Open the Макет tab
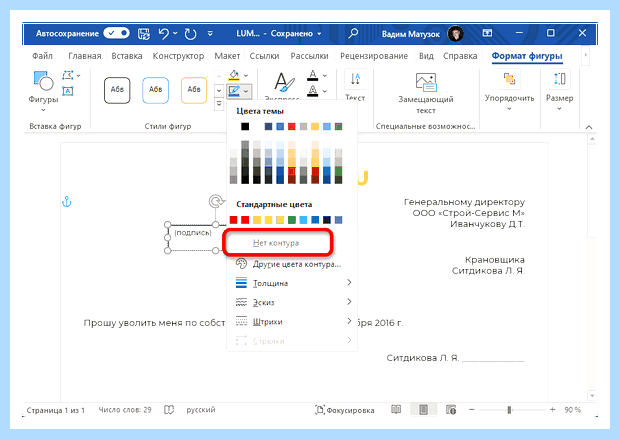Image resolution: width=620 pixels, height=439 pixels. 227,56
